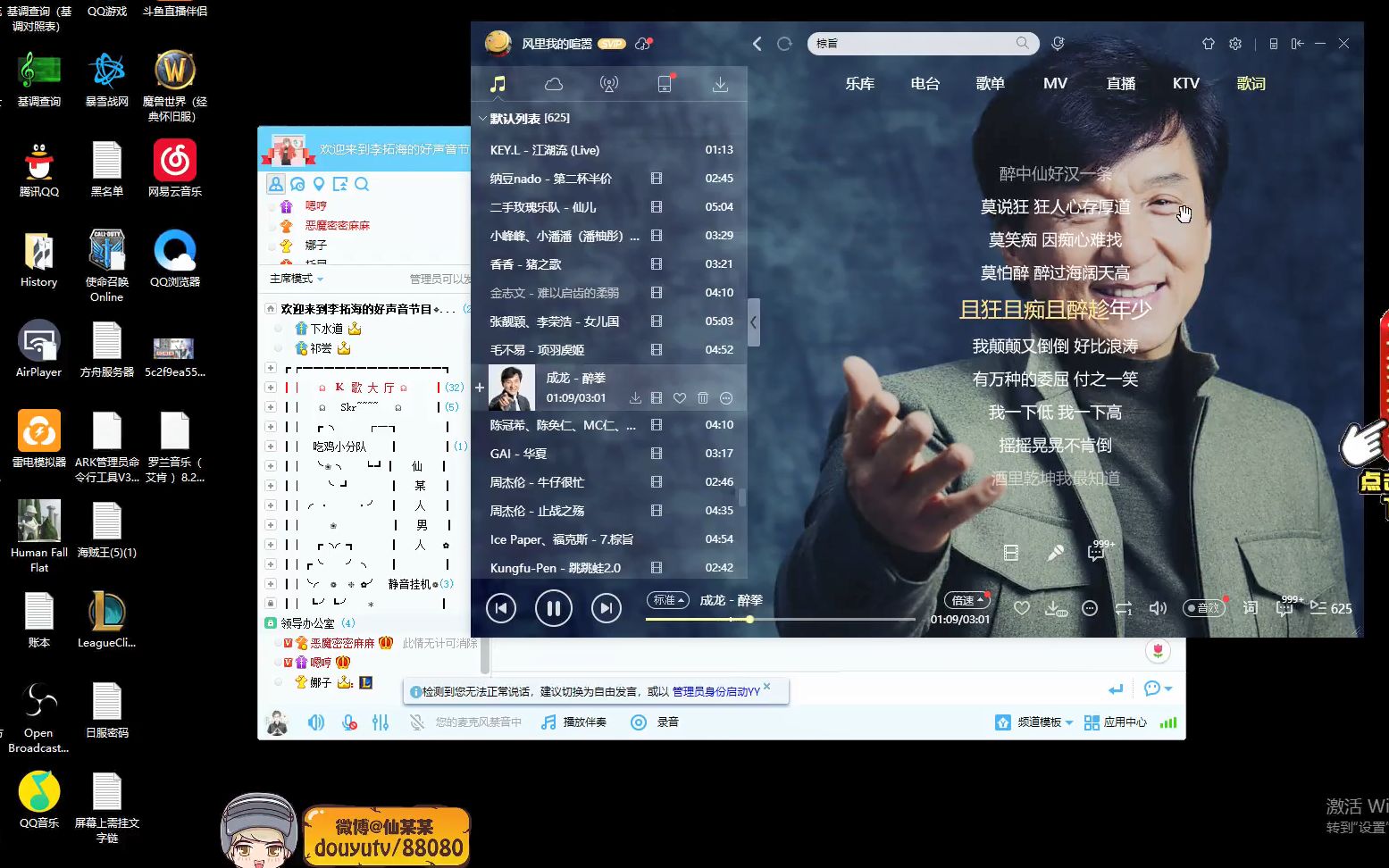
Task: Open the chat emoji dropdown arrow in YY
Action: pyautogui.click(x=1167, y=689)
